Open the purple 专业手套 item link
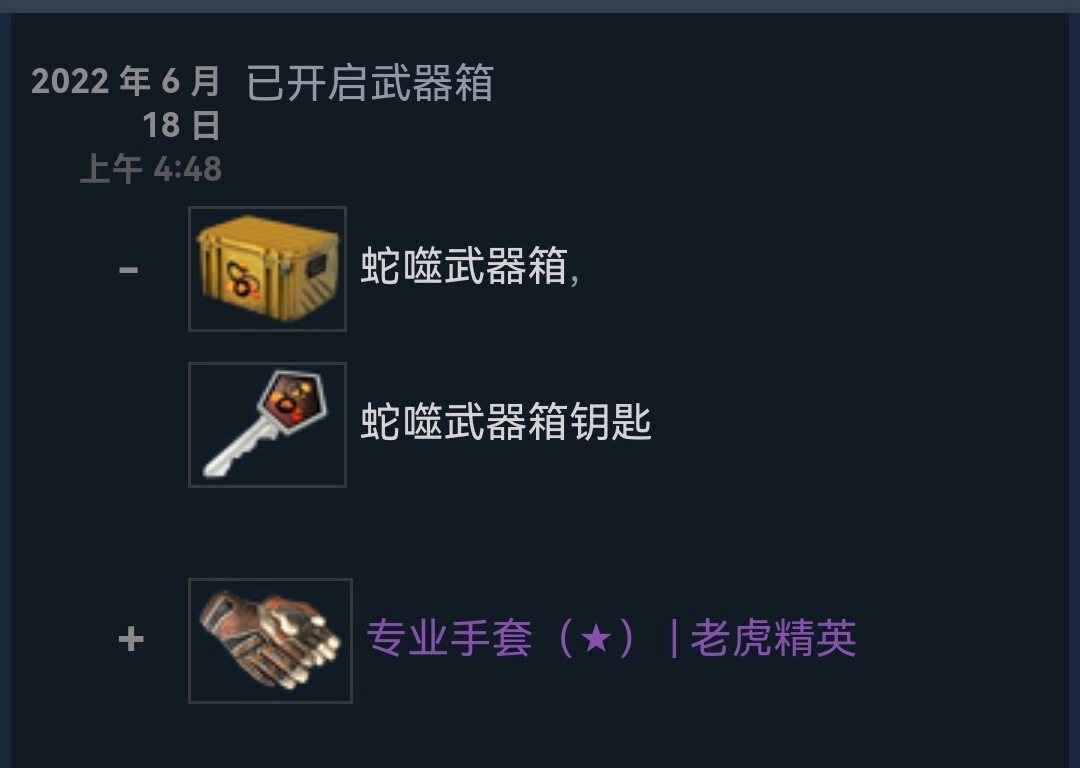The height and width of the screenshot is (768, 1080). click(612, 638)
